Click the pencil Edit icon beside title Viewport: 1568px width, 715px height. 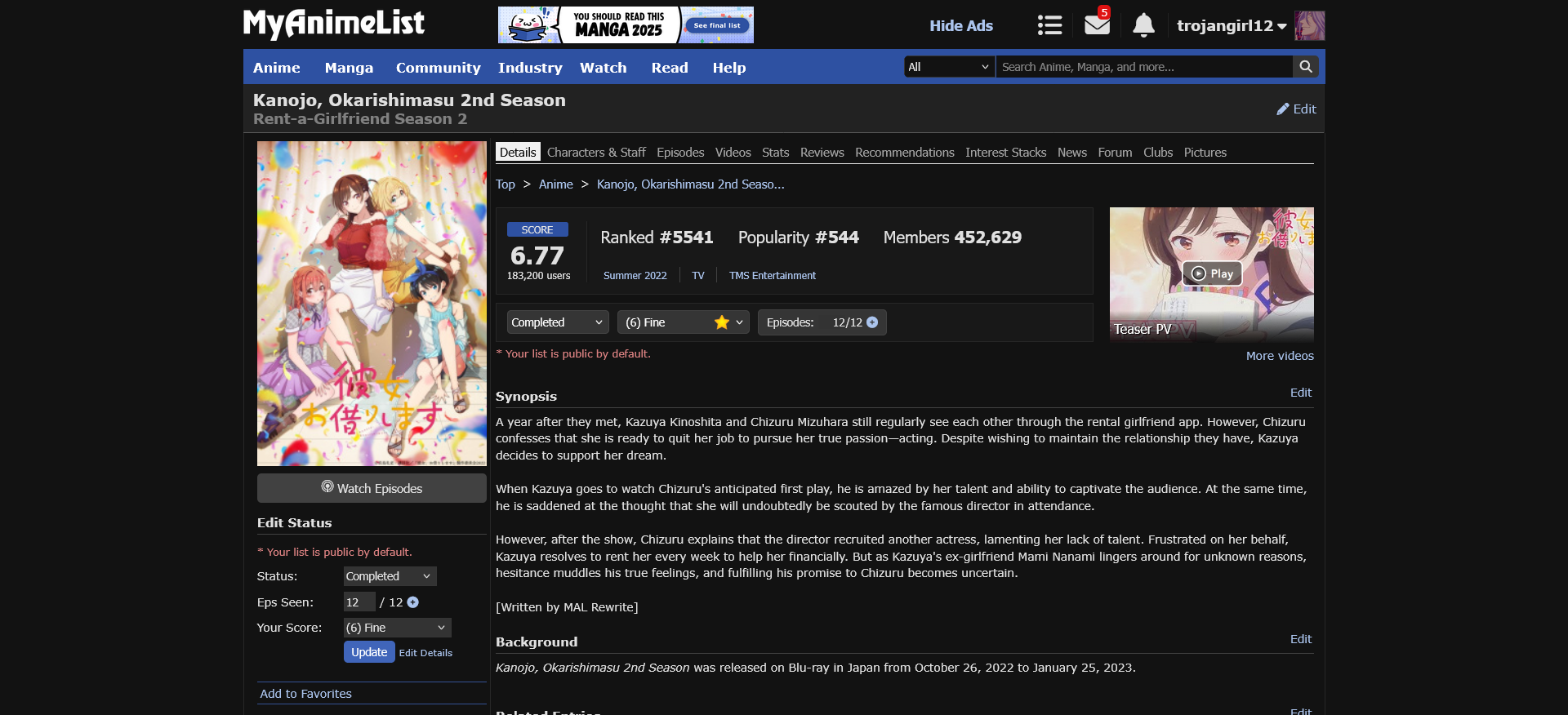coord(1296,109)
